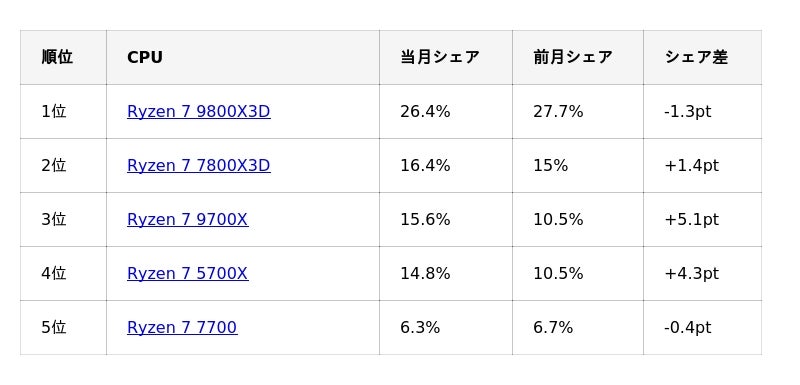Select the 1位 rank cell
This screenshot has height=385, width=800.
coord(63,112)
